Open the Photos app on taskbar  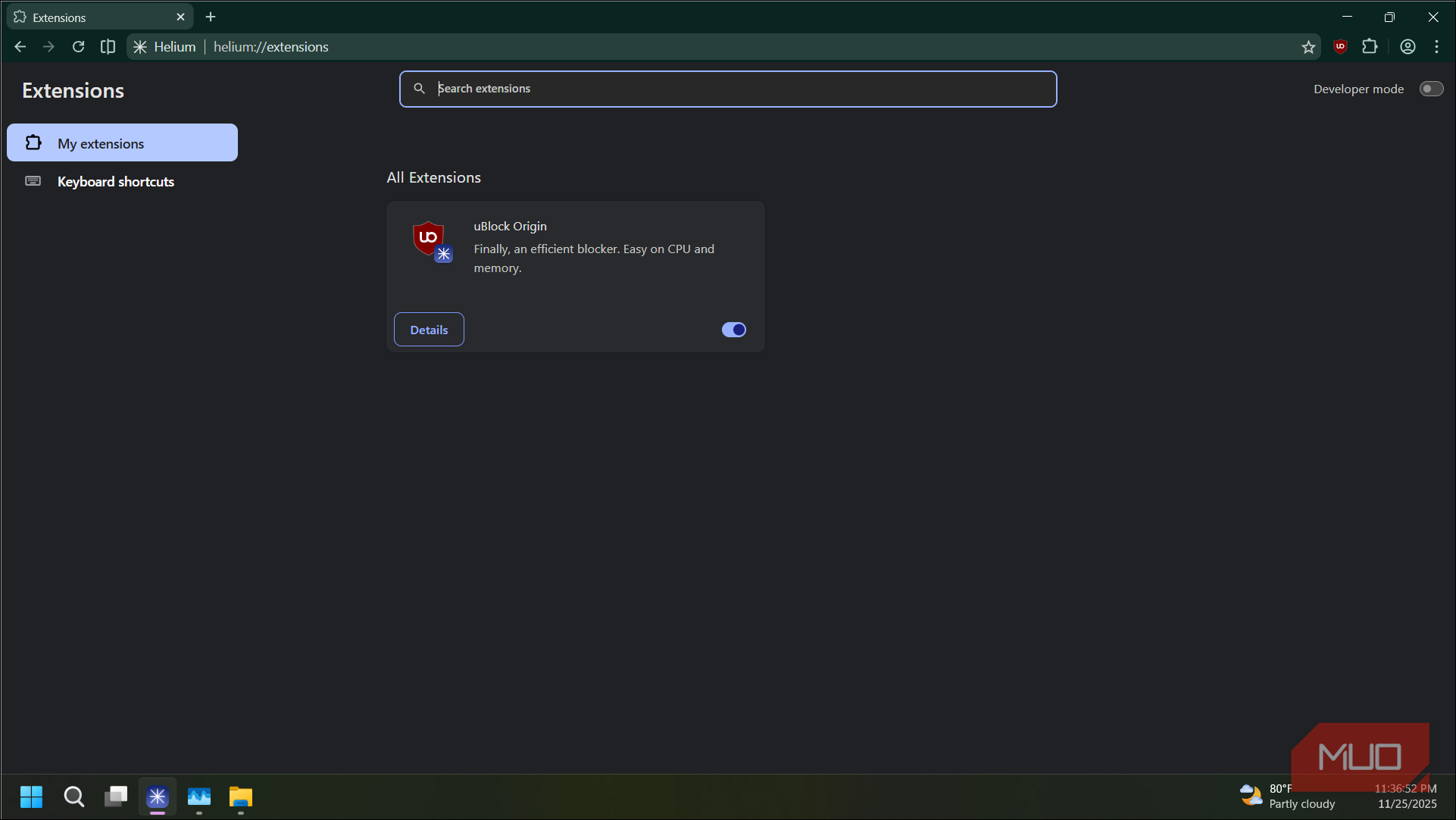[199, 797]
